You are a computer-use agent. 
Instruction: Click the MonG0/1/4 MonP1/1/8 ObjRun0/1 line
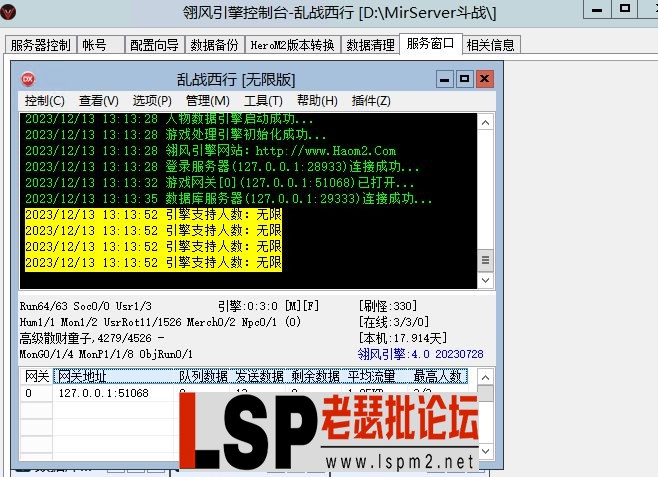click(x=106, y=354)
